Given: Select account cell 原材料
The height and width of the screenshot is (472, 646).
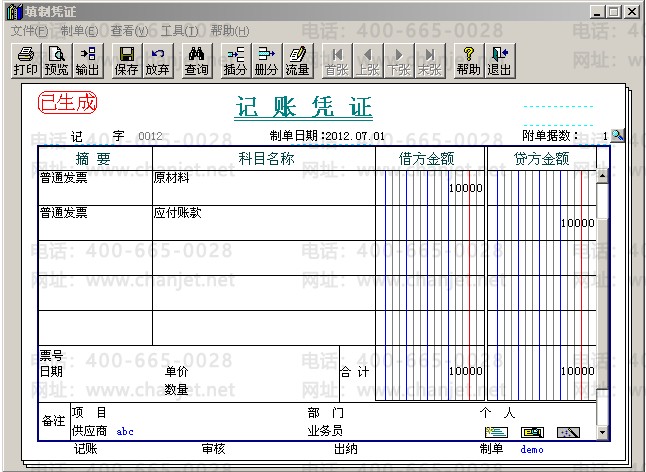Looking at the screenshot, I should pos(171,178).
